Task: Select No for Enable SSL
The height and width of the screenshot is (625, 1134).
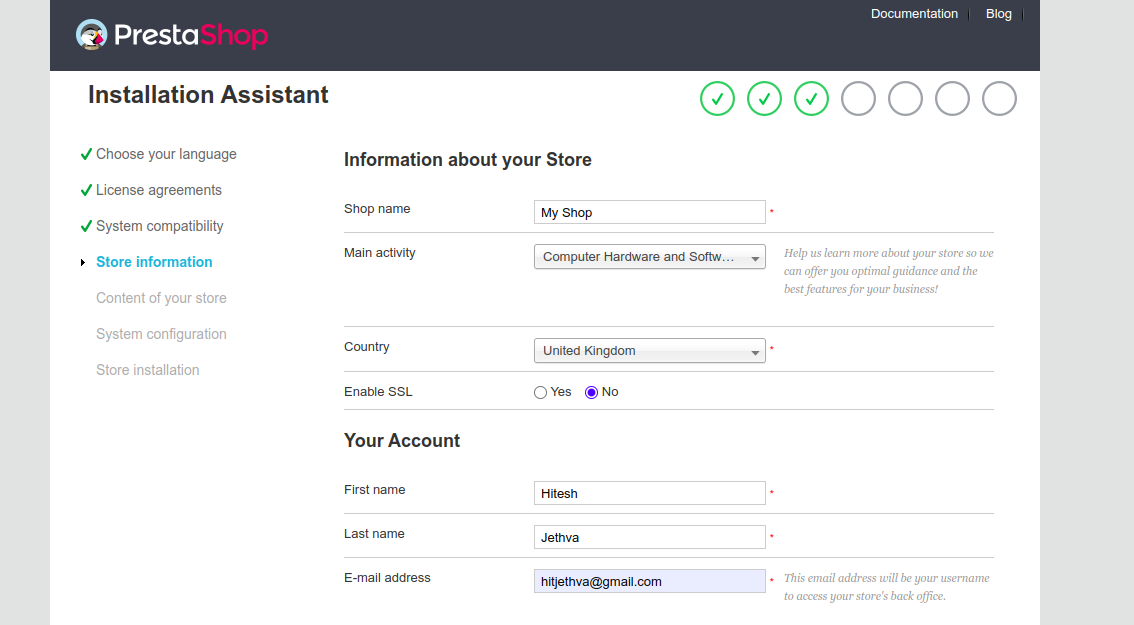Action: click(x=591, y=393)
